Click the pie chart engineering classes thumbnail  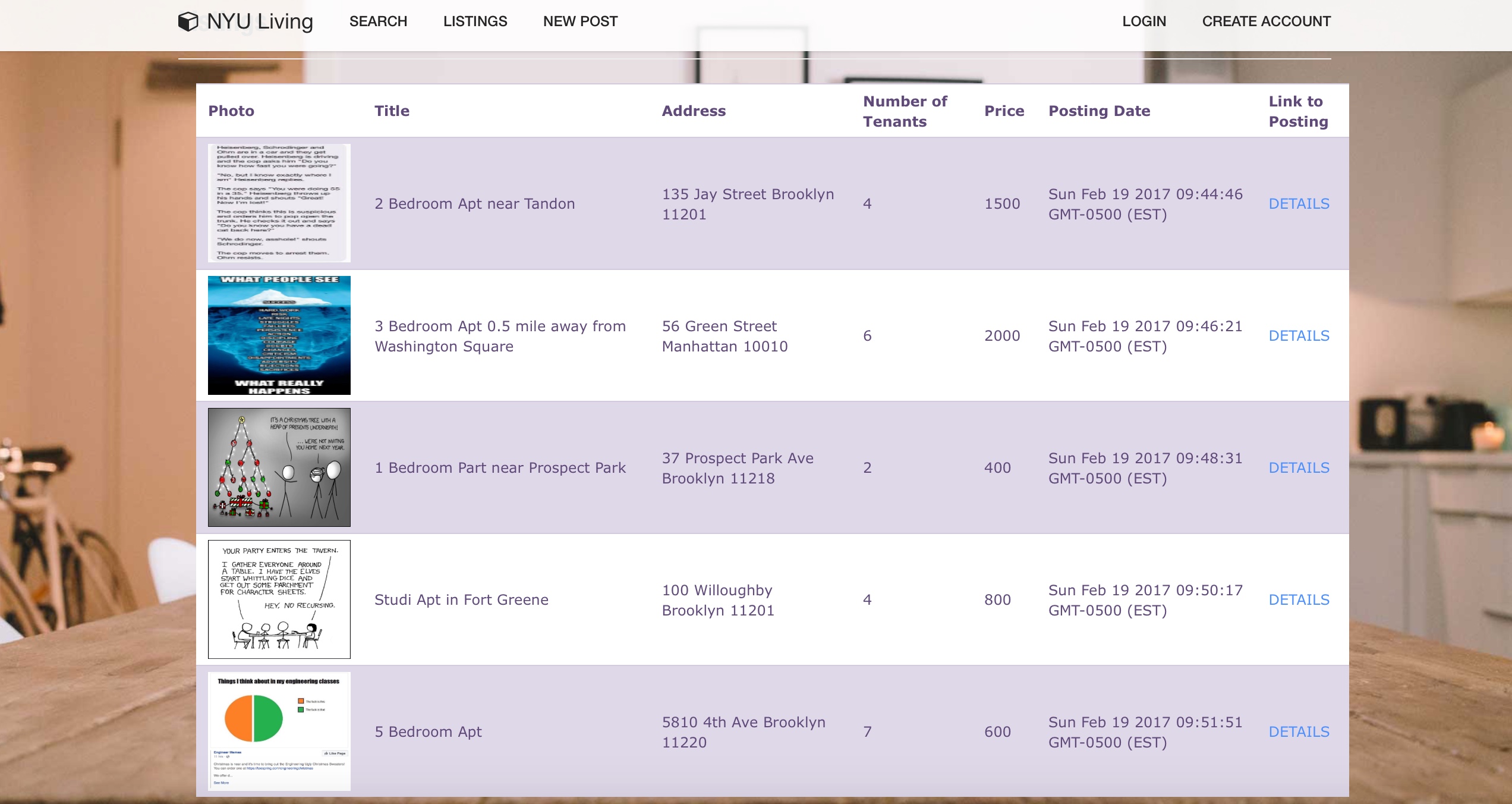click(279, 731)
